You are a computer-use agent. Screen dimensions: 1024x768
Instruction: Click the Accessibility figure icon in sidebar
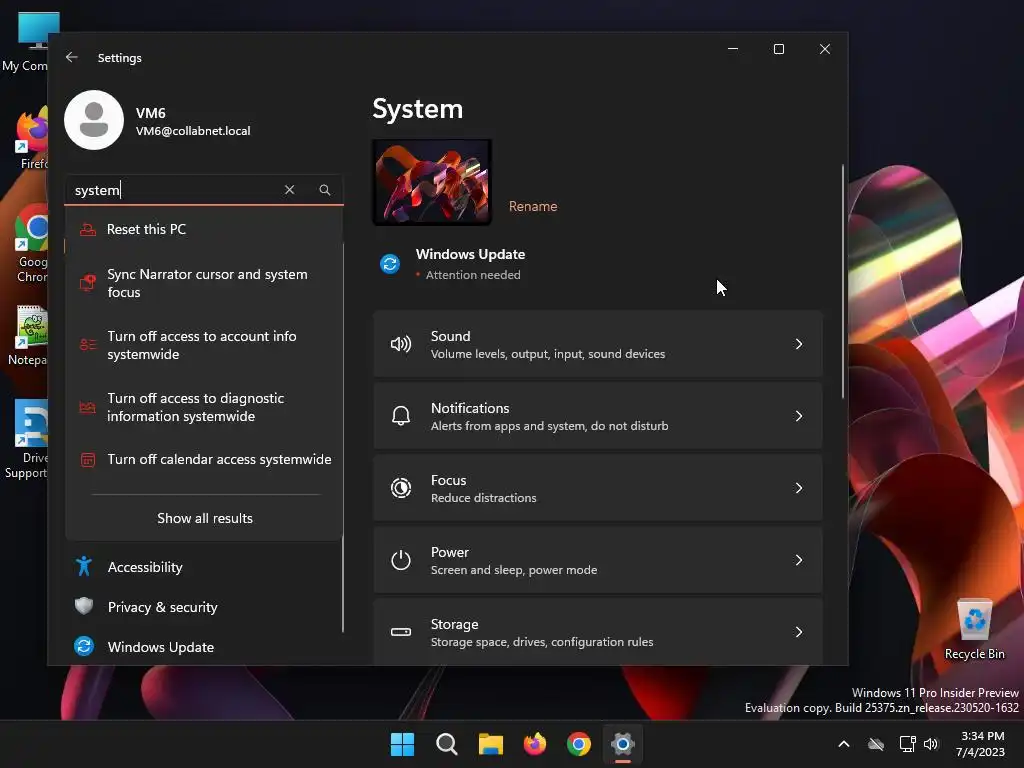click(84, 566)
